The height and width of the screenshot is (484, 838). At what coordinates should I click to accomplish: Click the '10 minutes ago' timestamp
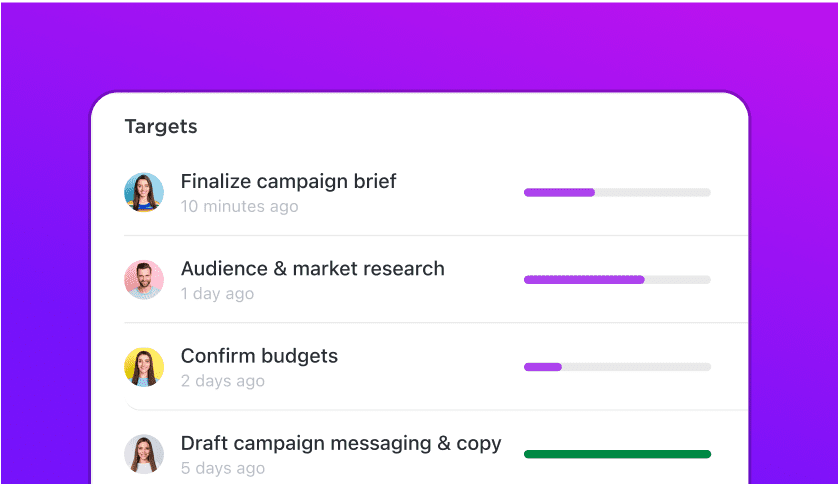click(x=239, y=207)
